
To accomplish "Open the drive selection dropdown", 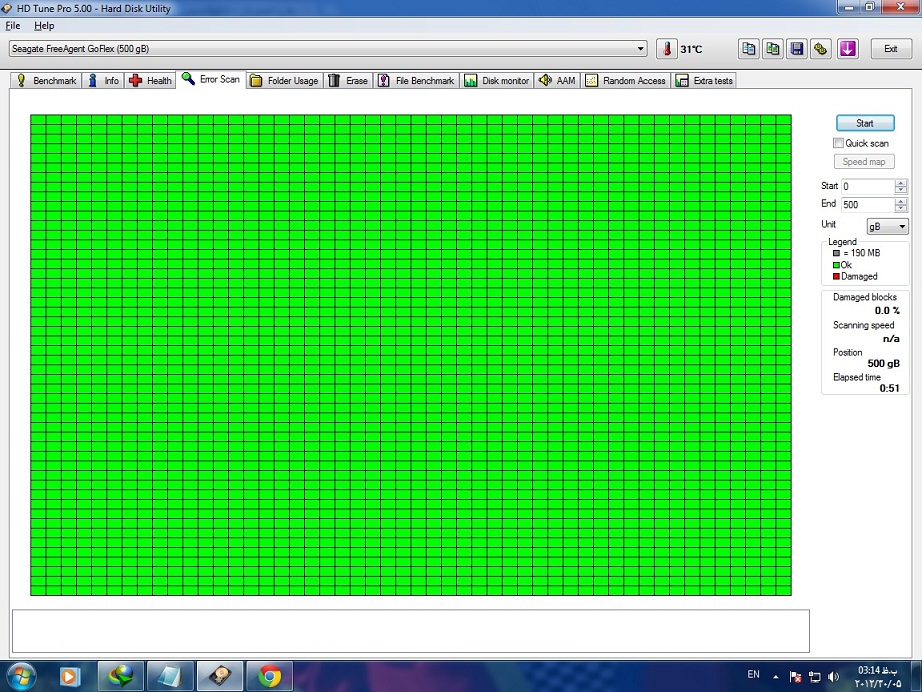I will click(x=641, y=49).
